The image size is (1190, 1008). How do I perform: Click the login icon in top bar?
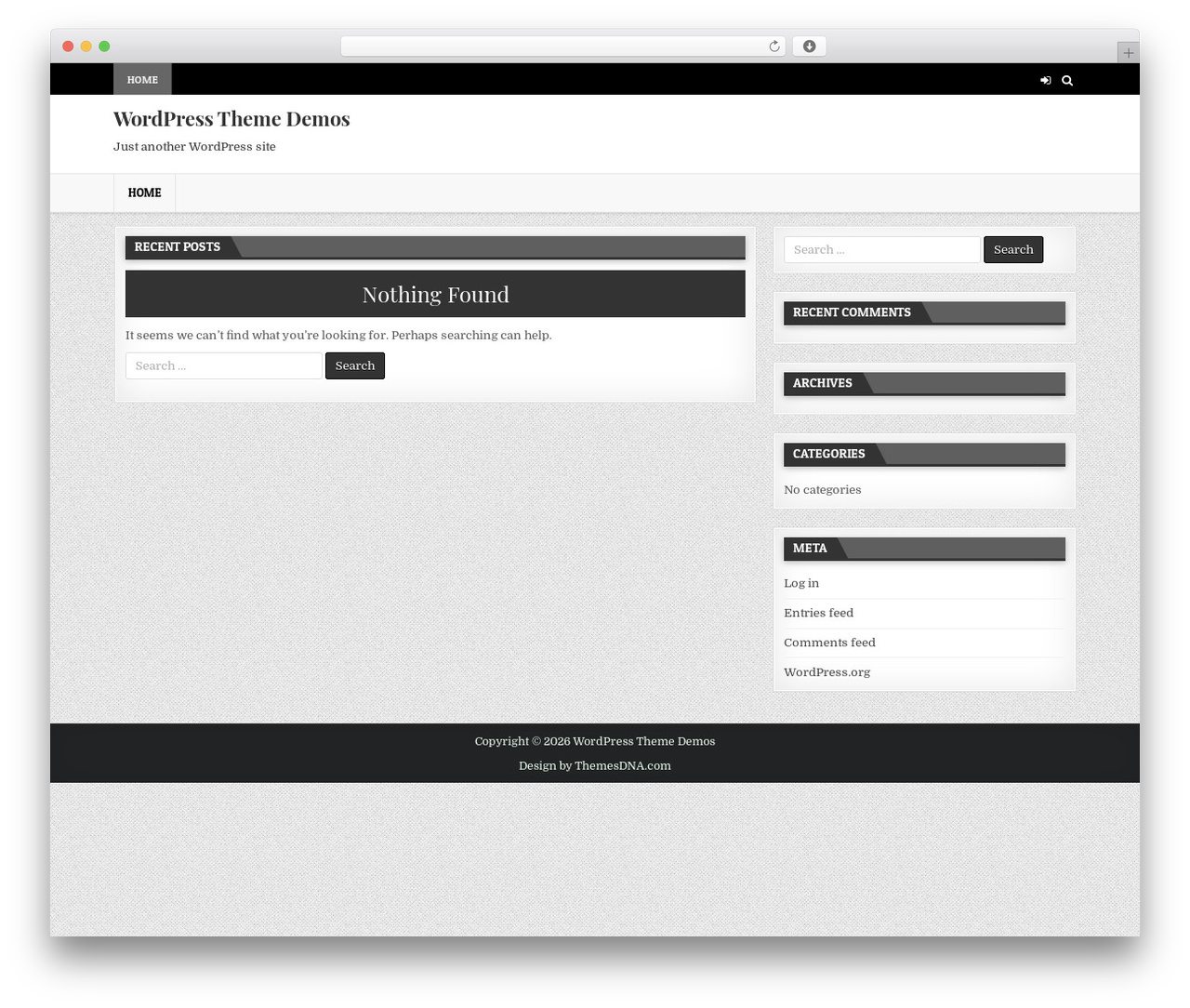1046,80
